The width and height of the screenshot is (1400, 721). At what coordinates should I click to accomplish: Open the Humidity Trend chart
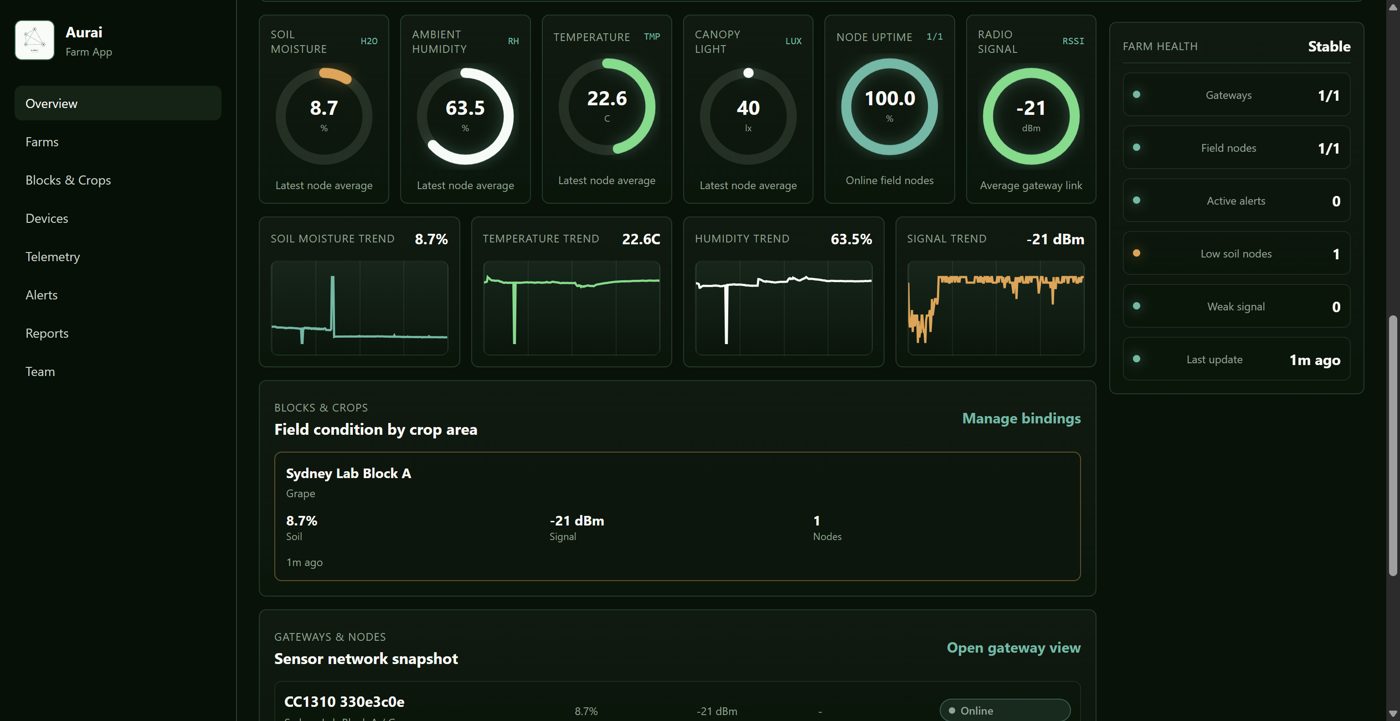pyautogui.click(x=783, y=308)
